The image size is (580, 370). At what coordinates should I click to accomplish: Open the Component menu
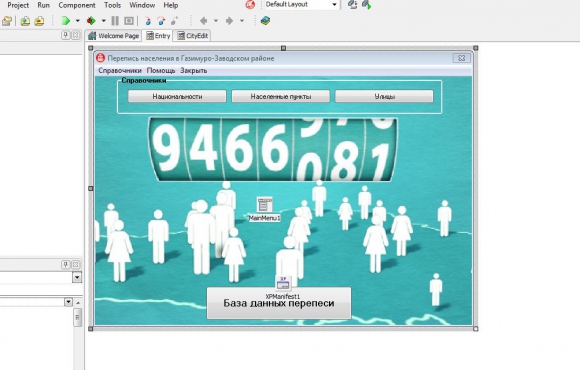coord(77,5)
